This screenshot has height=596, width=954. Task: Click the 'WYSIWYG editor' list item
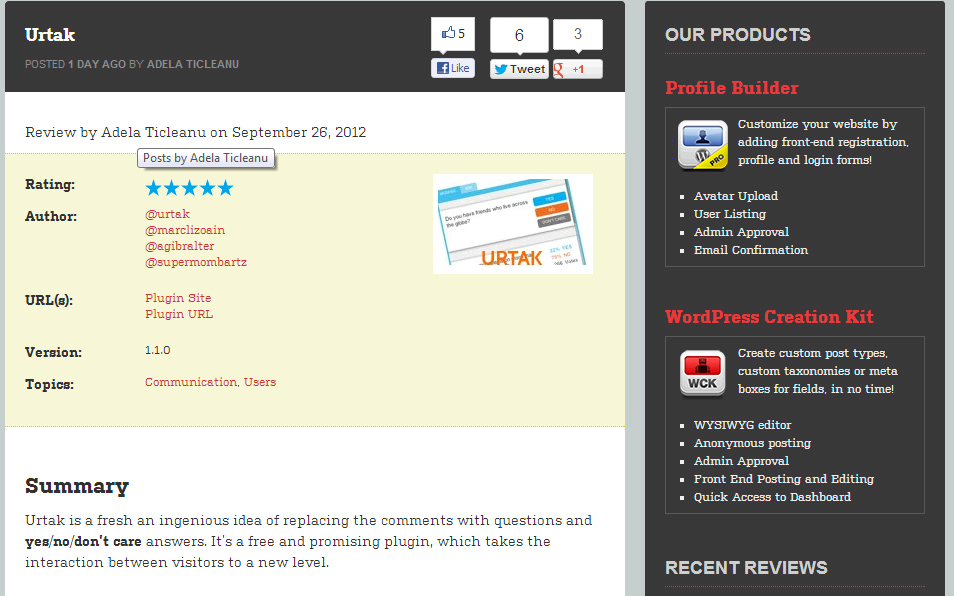click(742, 425)
